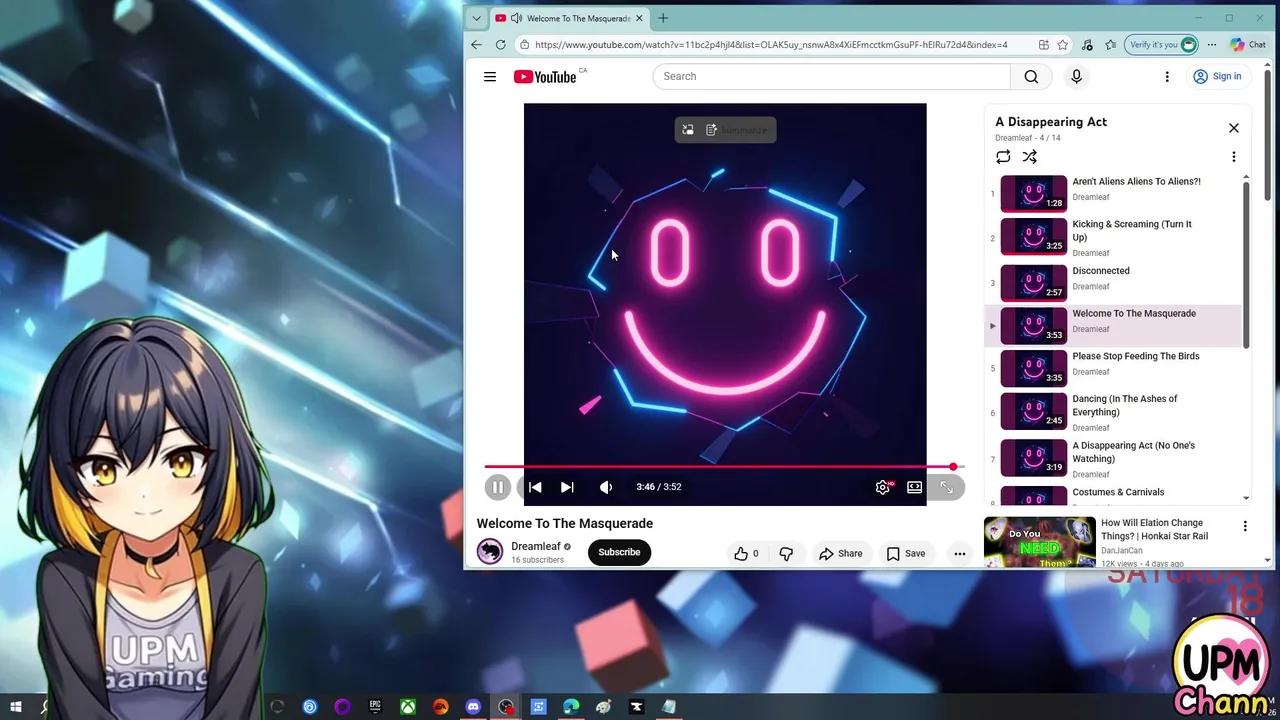Click the browser address bar URL
Image resolution: width=1280 pixels, height=720 pixels.
click(x=771, y=45)
